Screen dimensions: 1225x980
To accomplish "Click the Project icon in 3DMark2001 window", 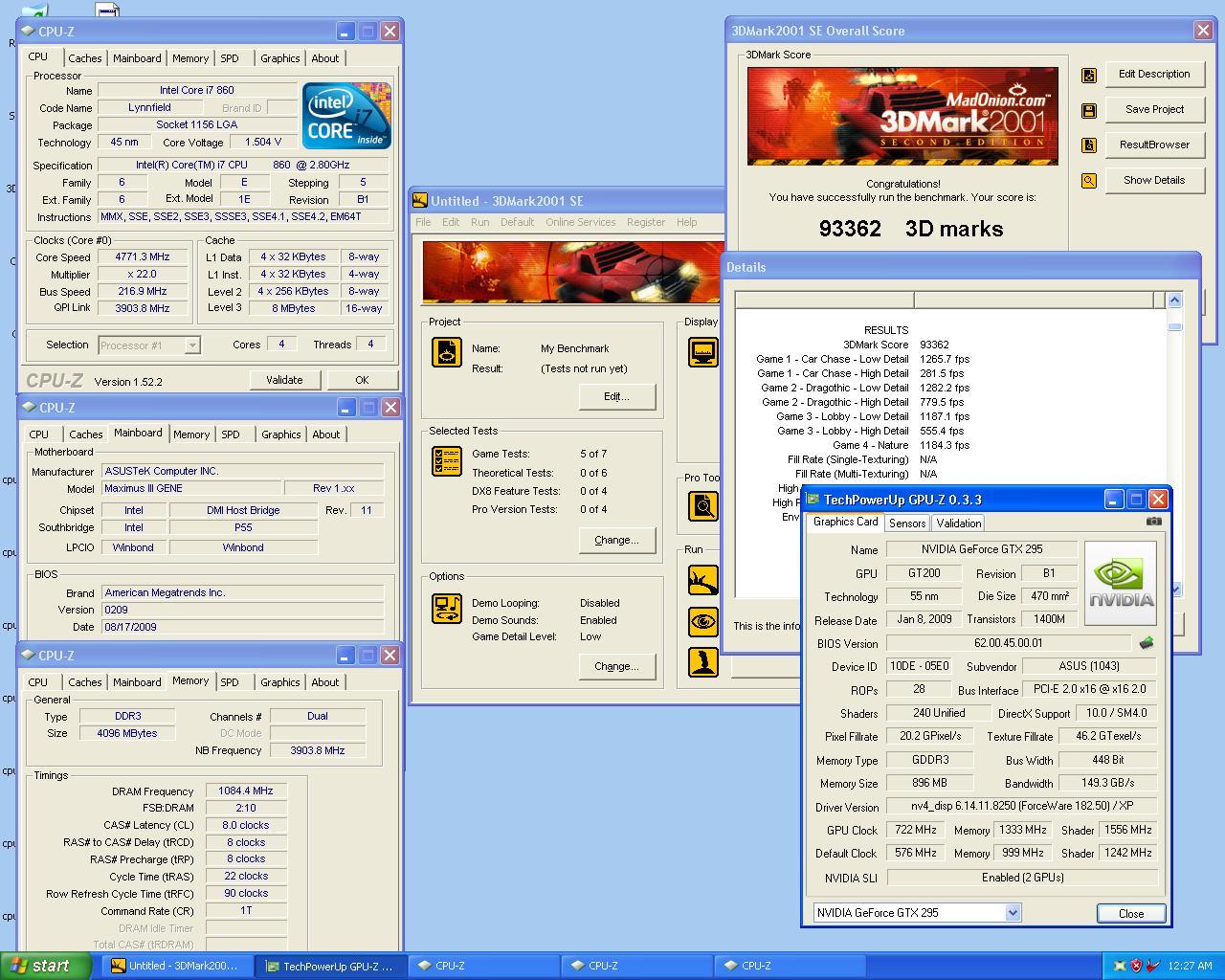I will (447, 352).
